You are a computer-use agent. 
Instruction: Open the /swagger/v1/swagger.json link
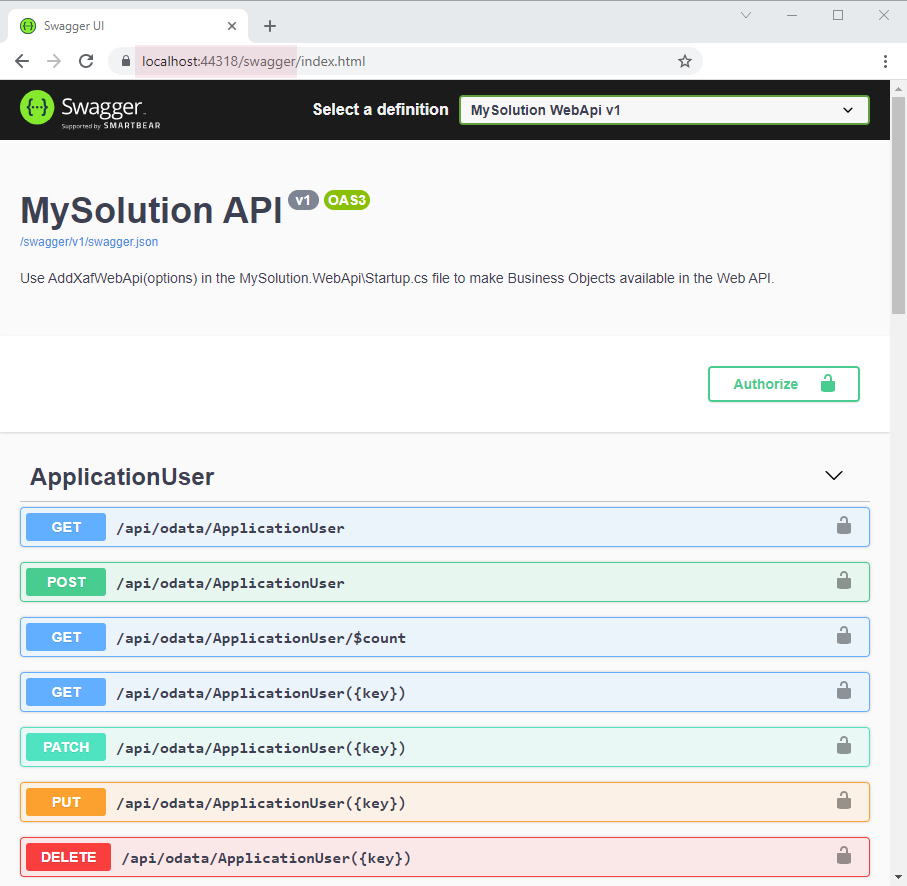pos(89,242)
